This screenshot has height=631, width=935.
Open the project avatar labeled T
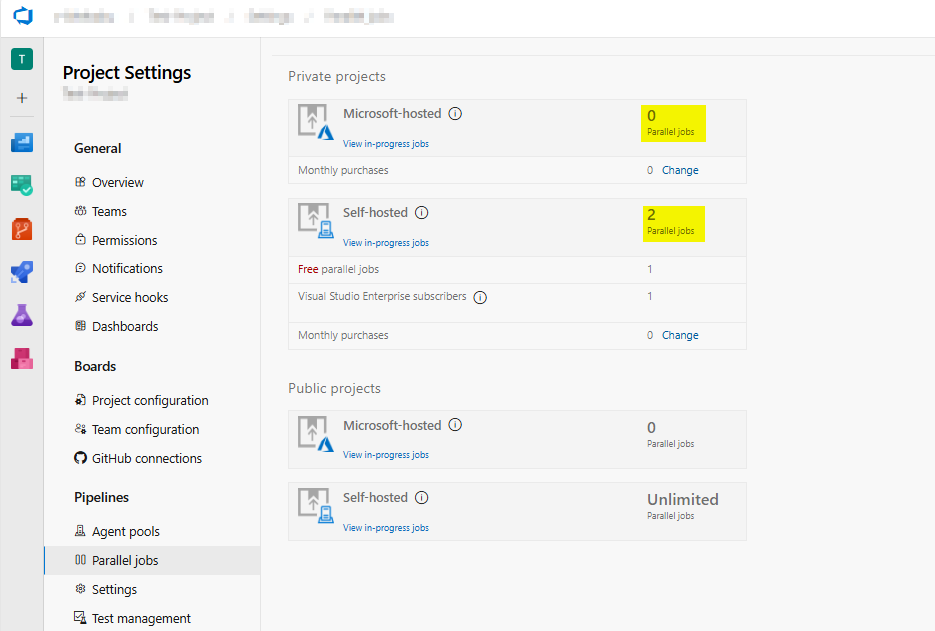[22, 59]
